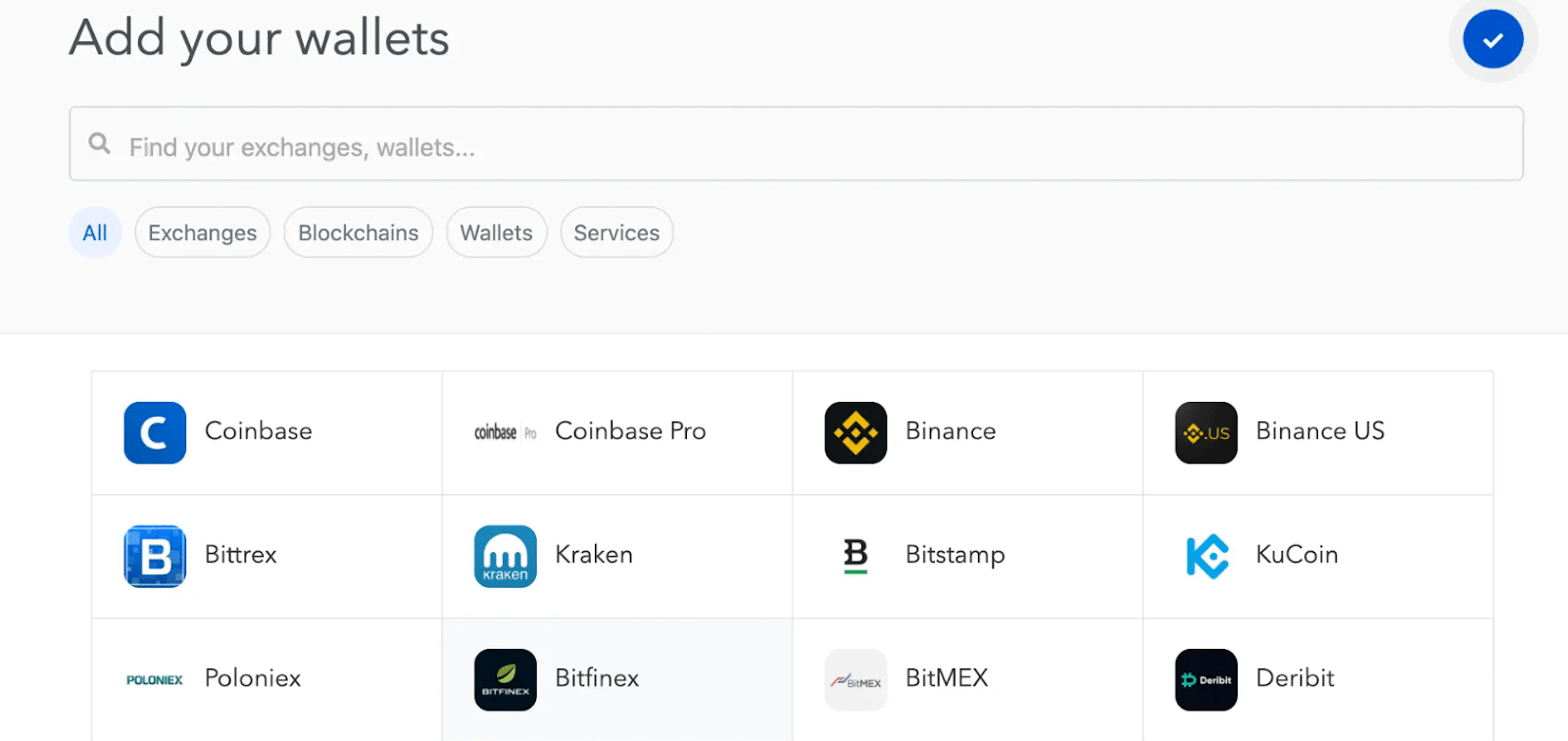Click the Coinbase logo icon
1568x741 pixels.
tap(155, 432)
